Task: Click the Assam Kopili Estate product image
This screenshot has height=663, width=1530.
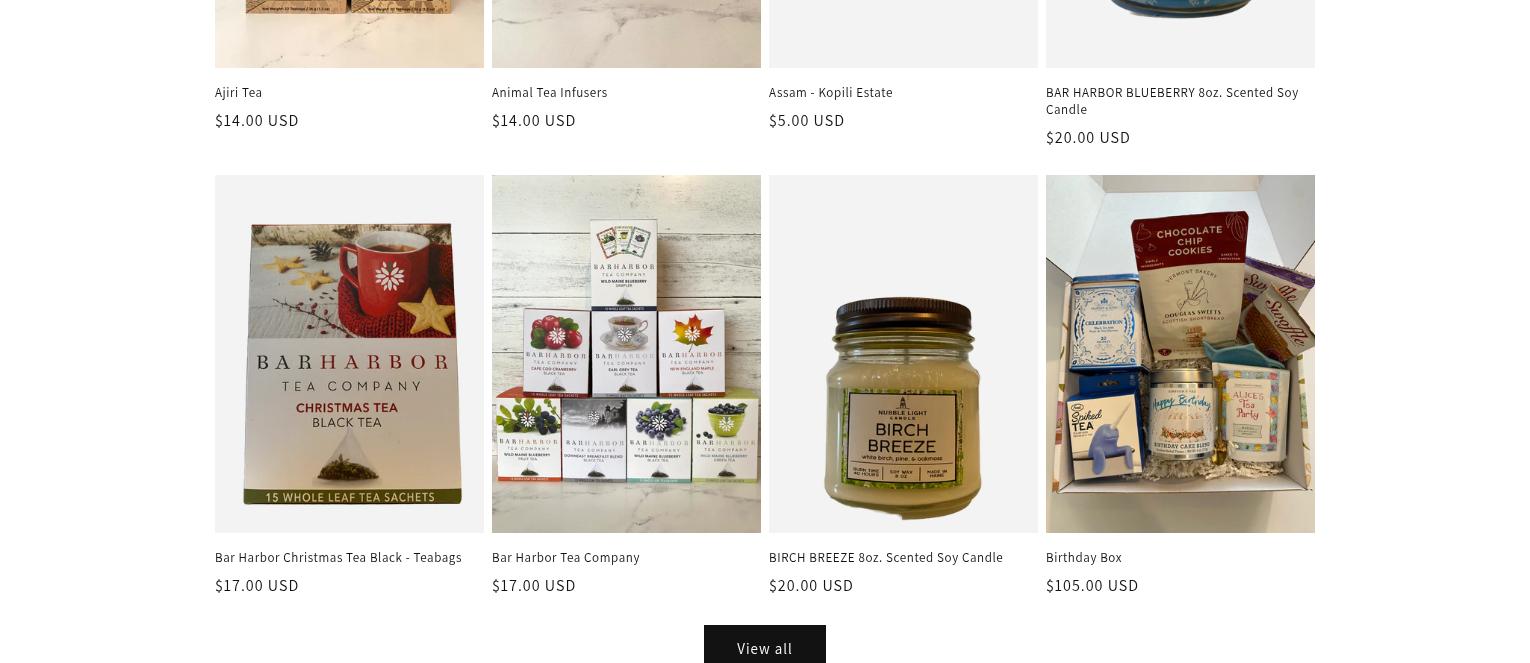Action: tap(903, 33)
